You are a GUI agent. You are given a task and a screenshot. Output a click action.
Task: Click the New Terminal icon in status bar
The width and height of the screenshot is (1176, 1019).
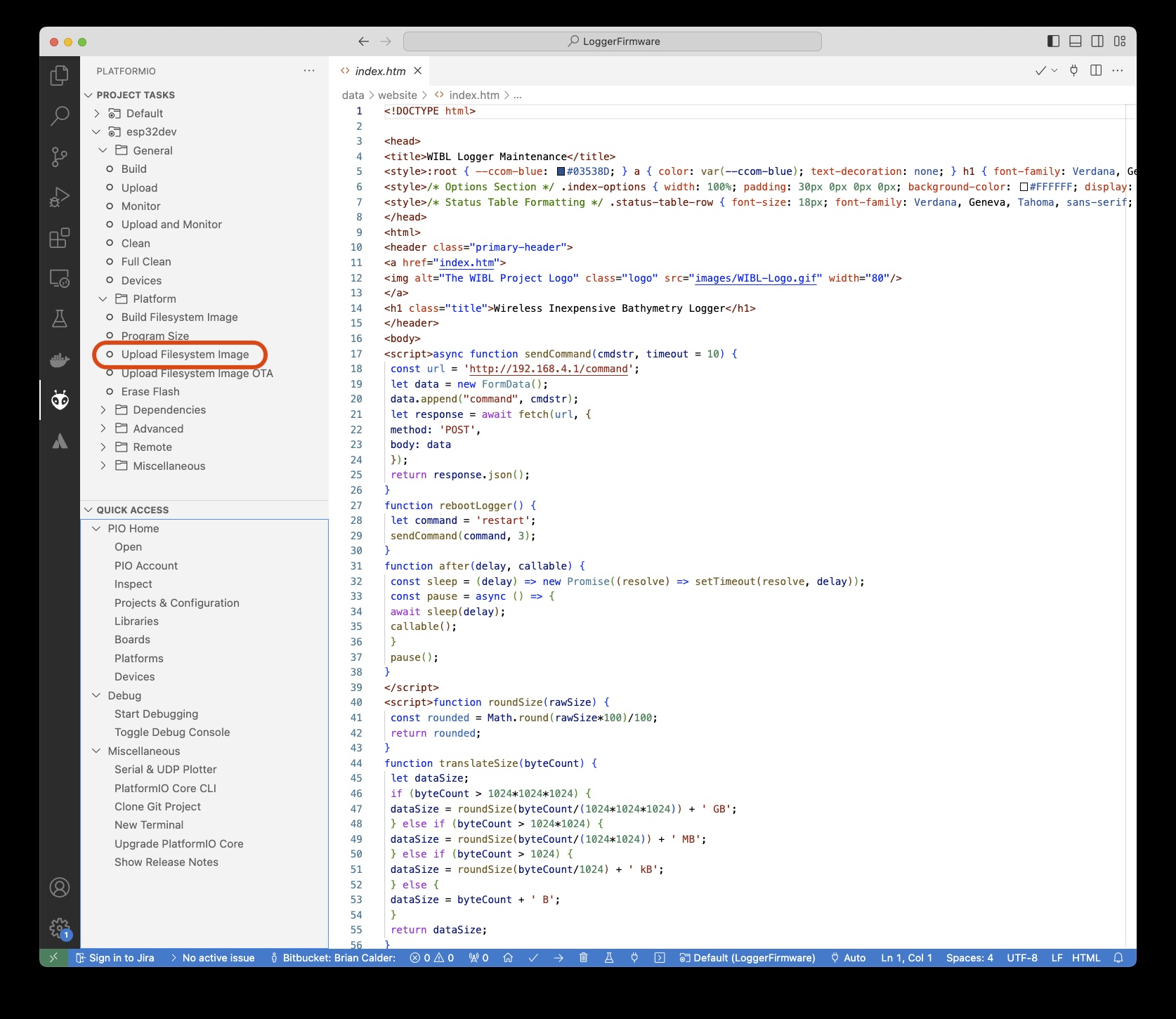pos(660,958)
